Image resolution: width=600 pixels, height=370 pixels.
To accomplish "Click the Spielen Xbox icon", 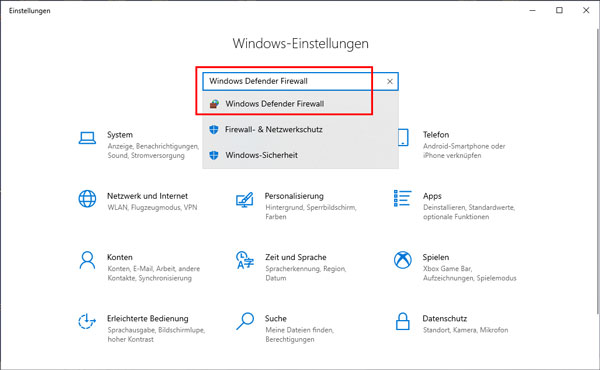I will 403,260.
